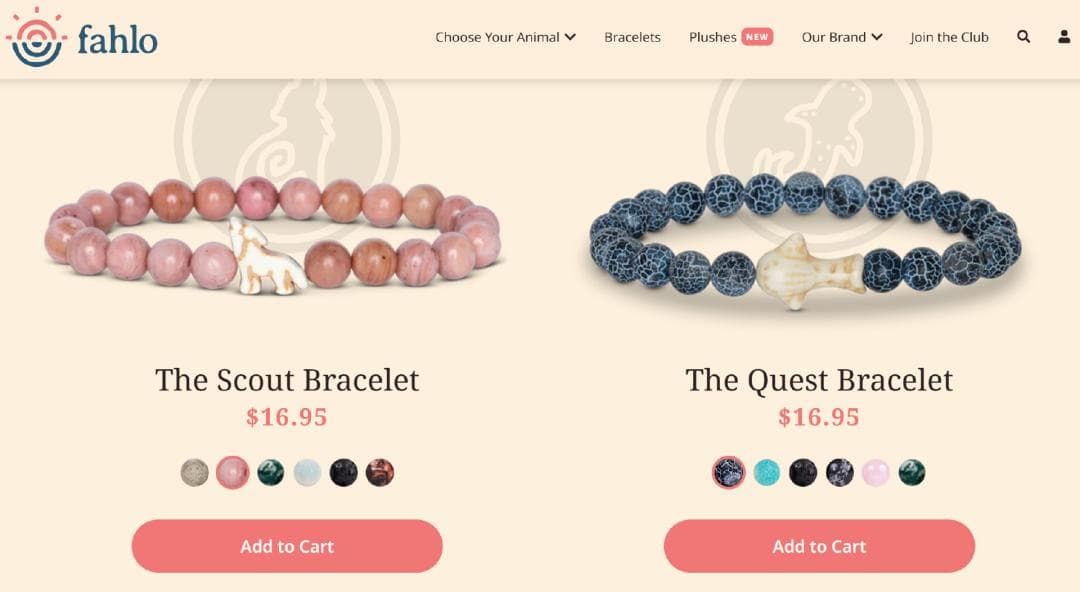
Task: Open the Bracelets menu item
Action: 632,37
